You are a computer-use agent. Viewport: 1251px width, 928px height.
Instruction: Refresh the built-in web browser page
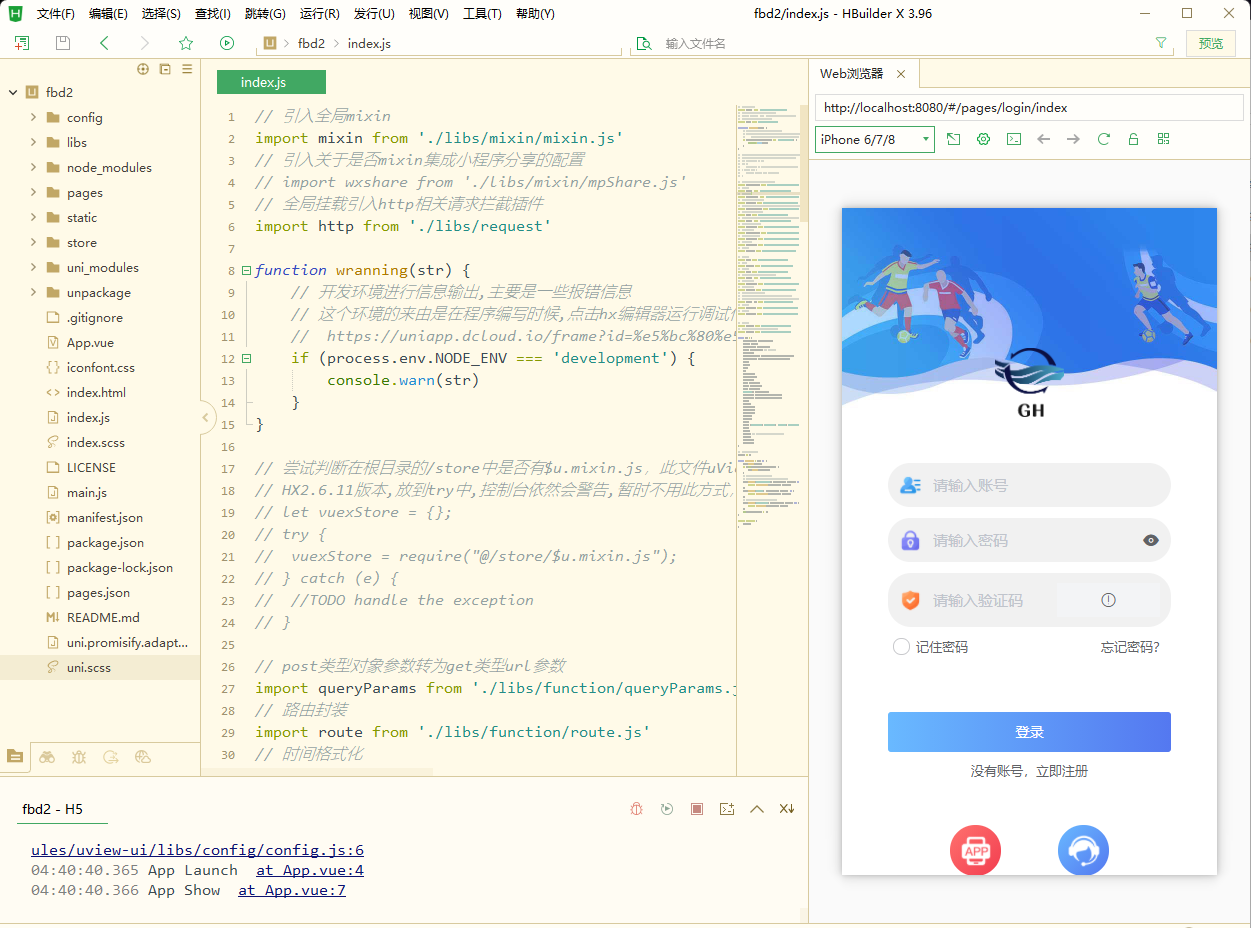click(1103, 139)
